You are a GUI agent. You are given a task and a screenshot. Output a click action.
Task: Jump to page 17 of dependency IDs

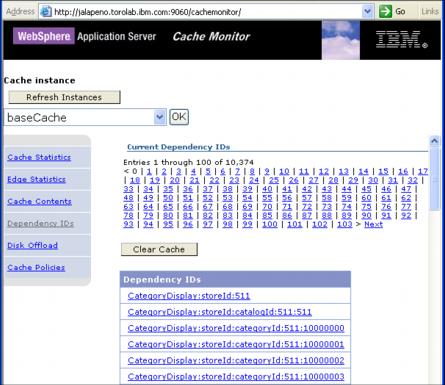pyautogui.click(x=423, y=171)
